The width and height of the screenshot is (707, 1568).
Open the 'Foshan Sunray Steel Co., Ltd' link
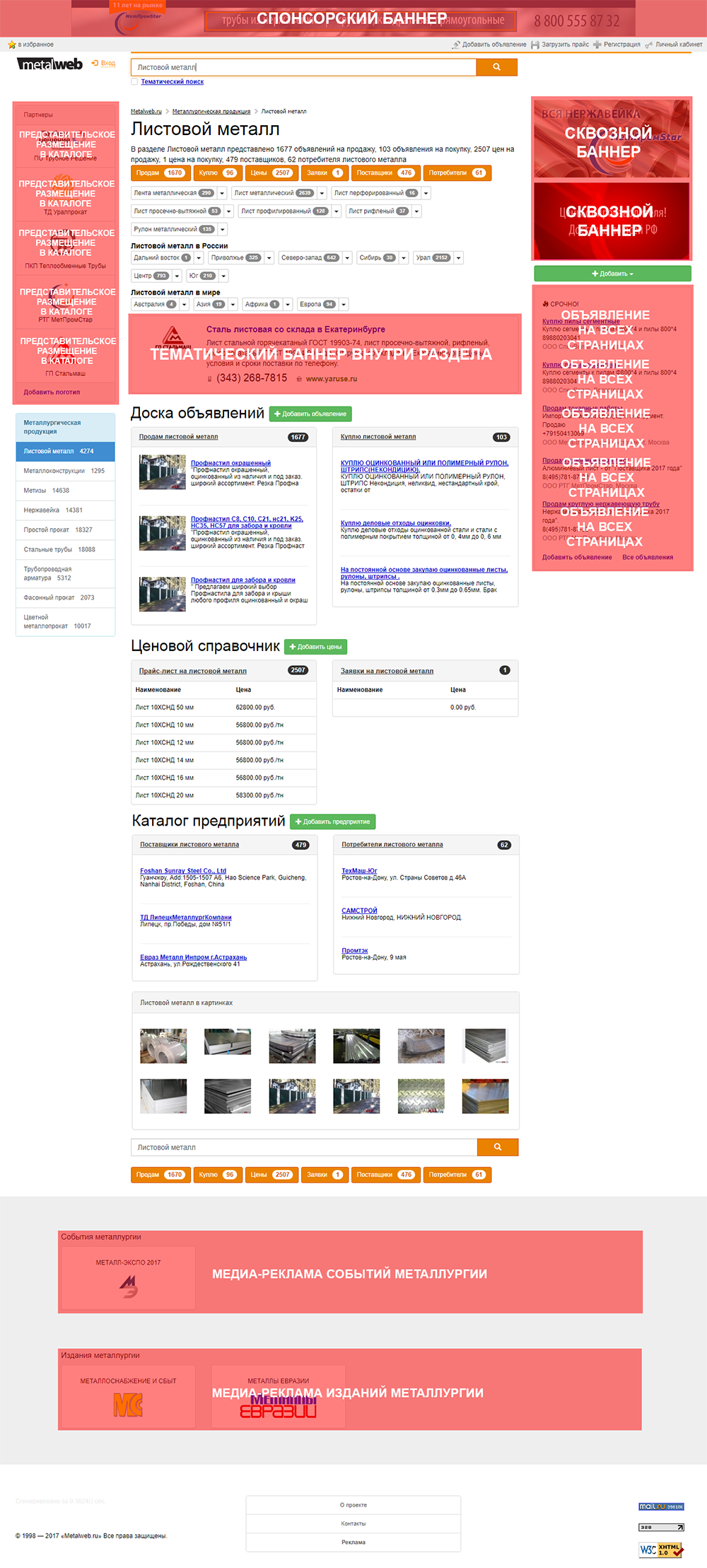[x=183, y=871]
